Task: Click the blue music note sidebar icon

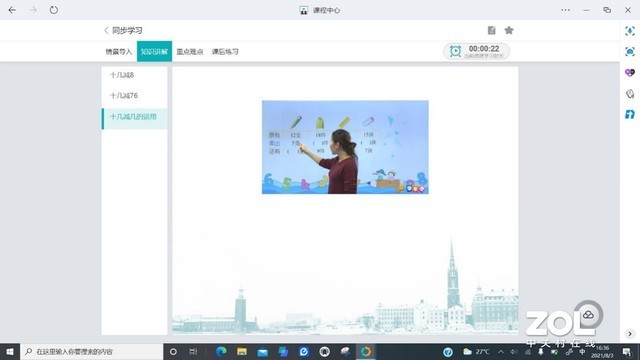Action: (630, 114)
